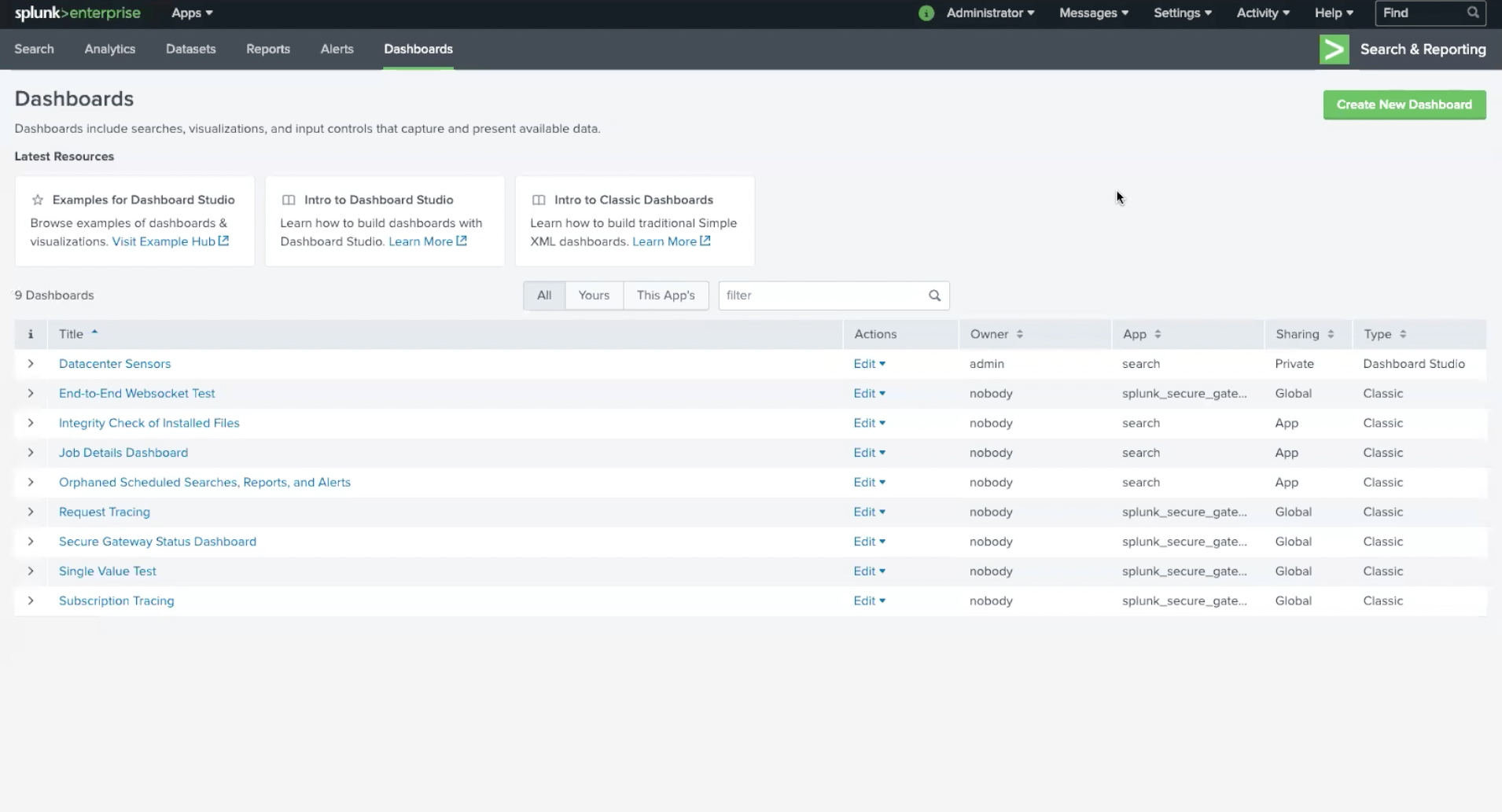Screen dimensions: 1502x812
Task: Switch to the Reports tab
Action: tap(268, 49)
